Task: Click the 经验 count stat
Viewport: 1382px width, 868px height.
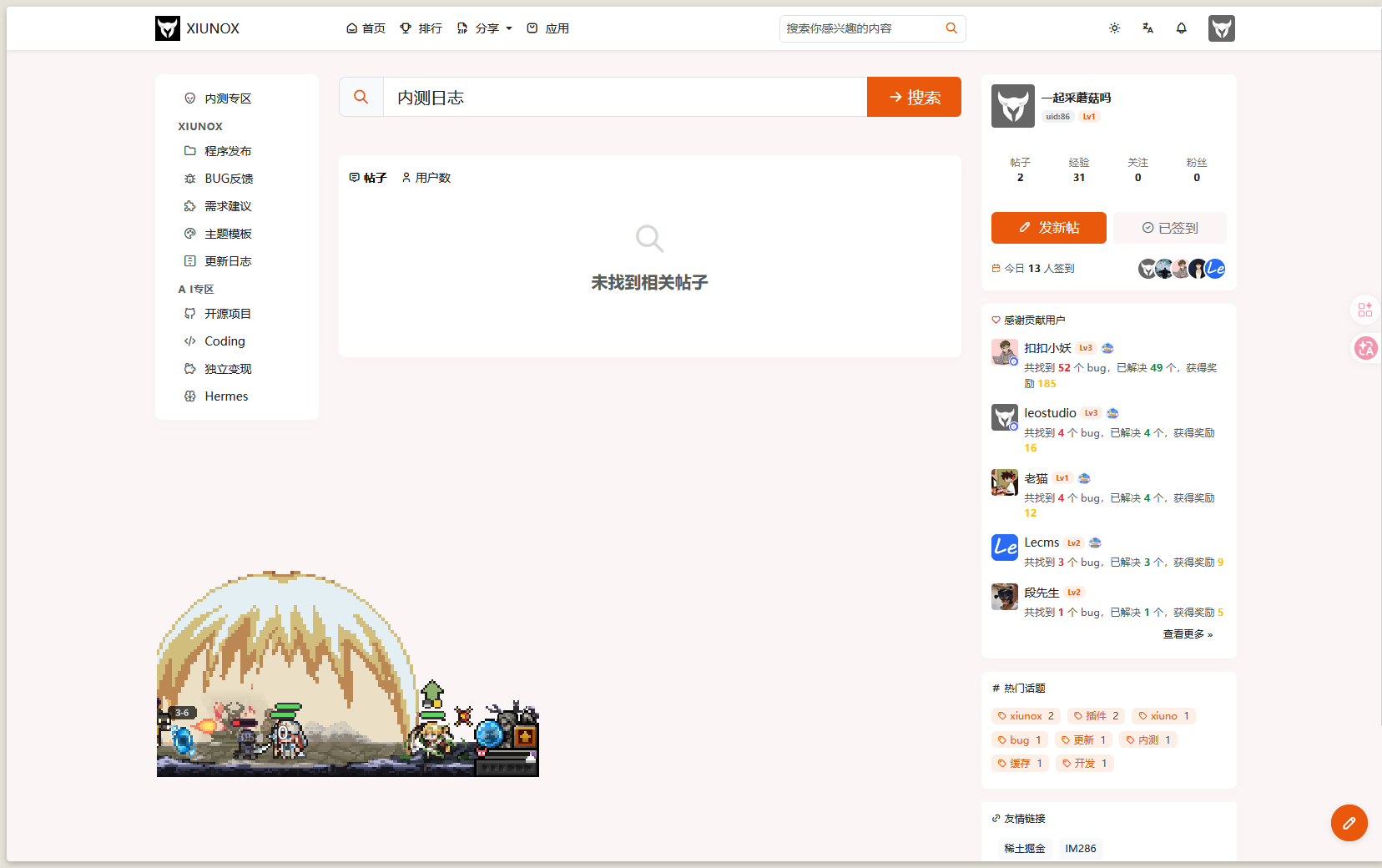Action: 1079,169
